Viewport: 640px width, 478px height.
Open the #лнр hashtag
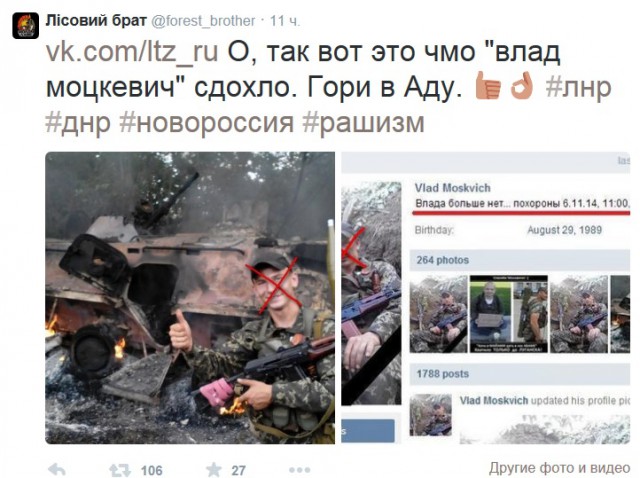click(578, 87)
